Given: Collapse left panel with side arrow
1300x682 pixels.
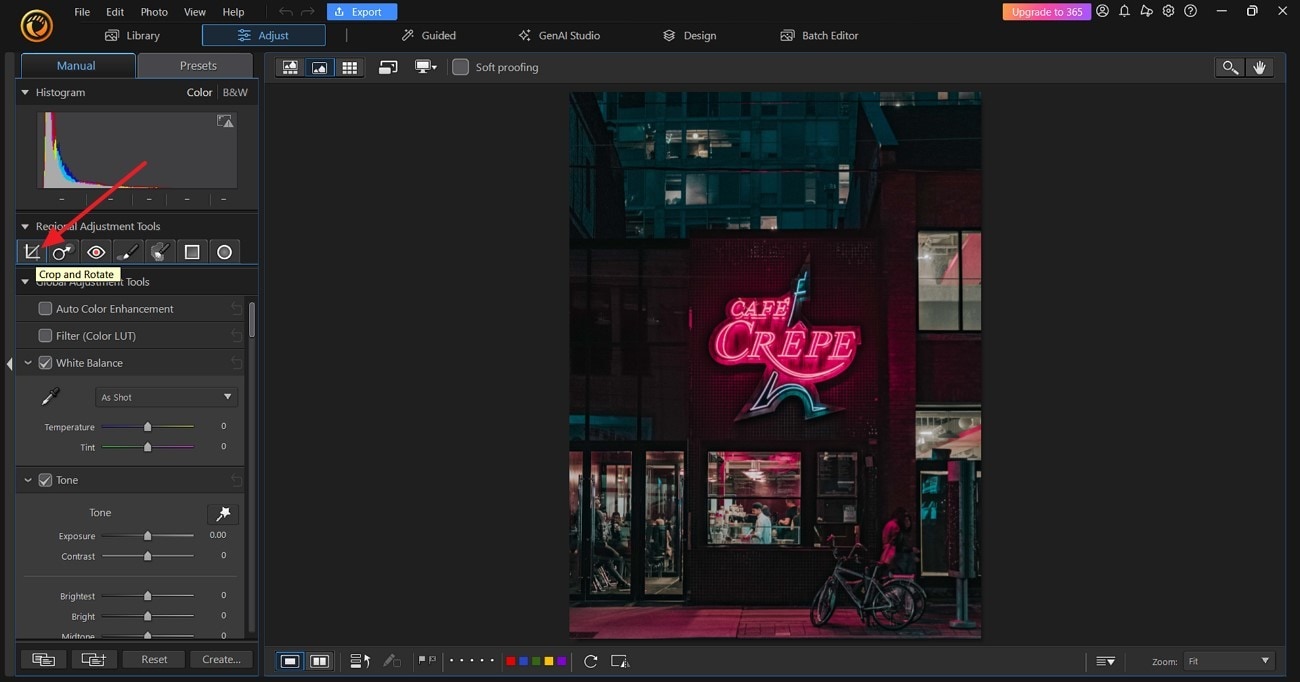Looking at the screenshot, I should point(9,364).
